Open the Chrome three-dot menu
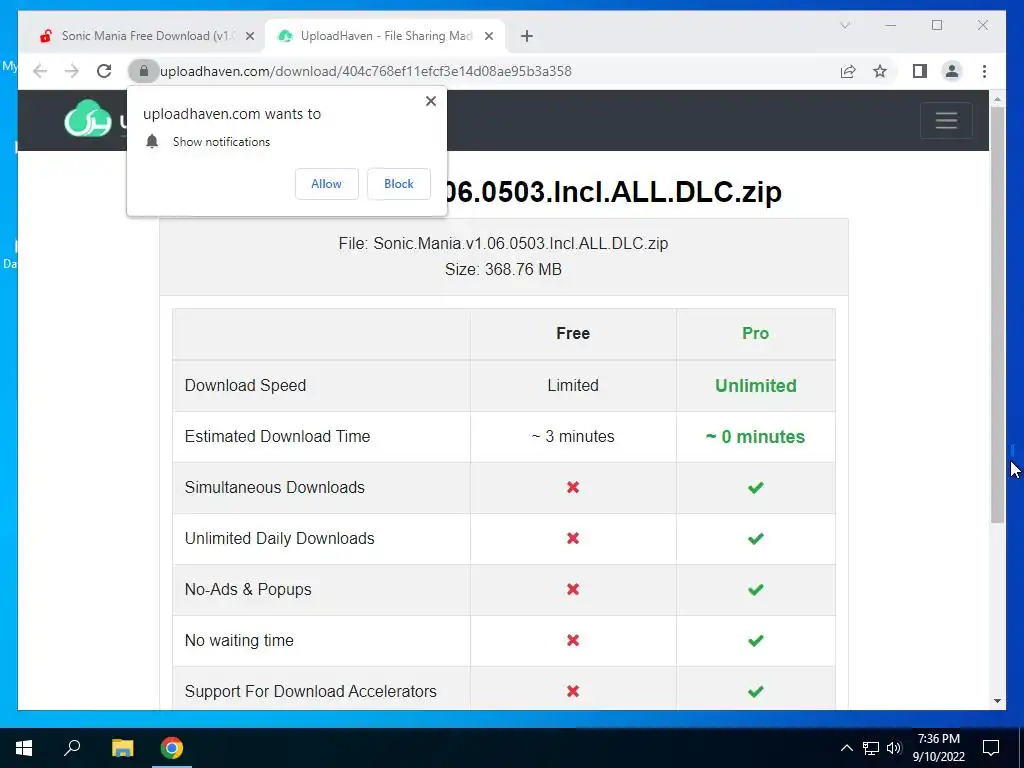Viewport: 1024px width, 768px height. tap(984, 71)
